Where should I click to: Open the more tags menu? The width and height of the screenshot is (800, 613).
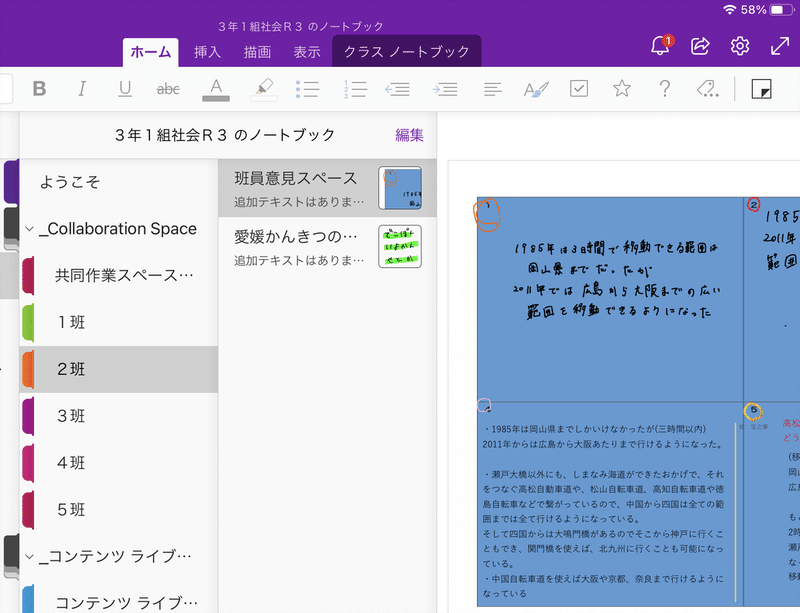708,89
